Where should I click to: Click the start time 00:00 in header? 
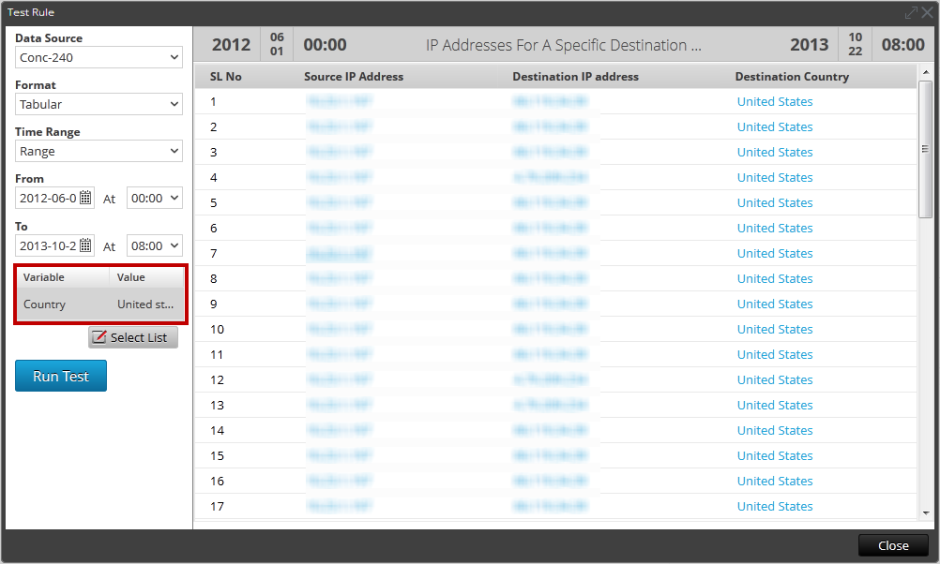click(325, 45)
